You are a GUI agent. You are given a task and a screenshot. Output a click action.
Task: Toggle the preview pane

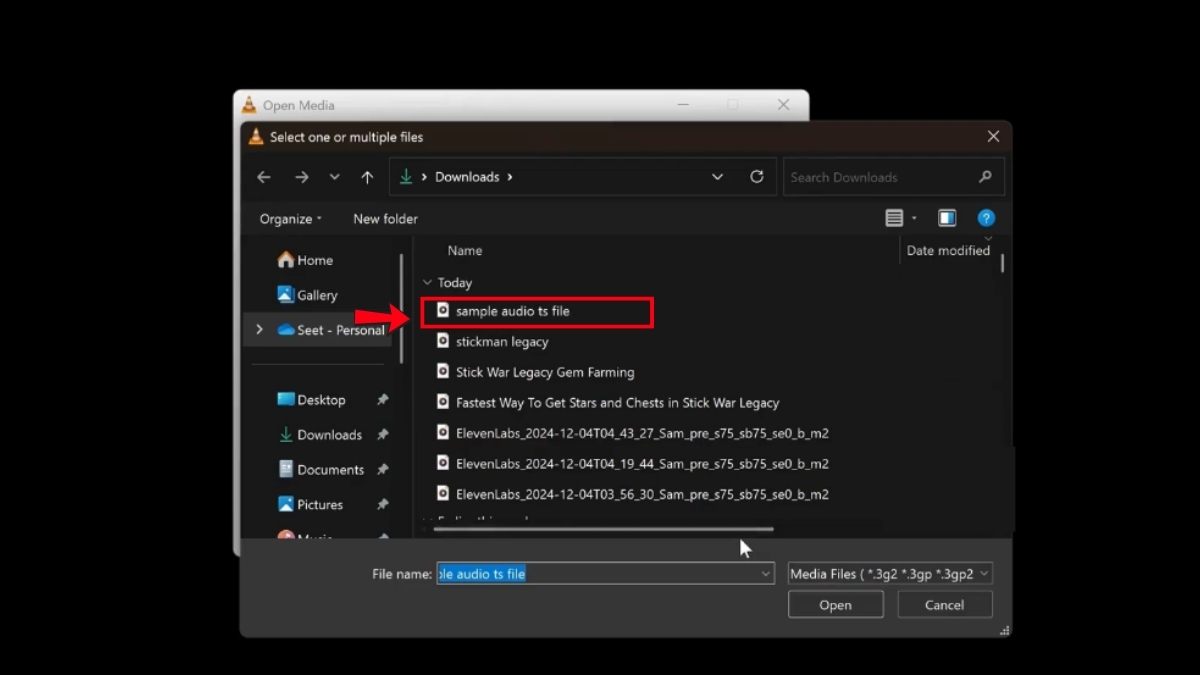pyautogui.click(x=947, y=218)
